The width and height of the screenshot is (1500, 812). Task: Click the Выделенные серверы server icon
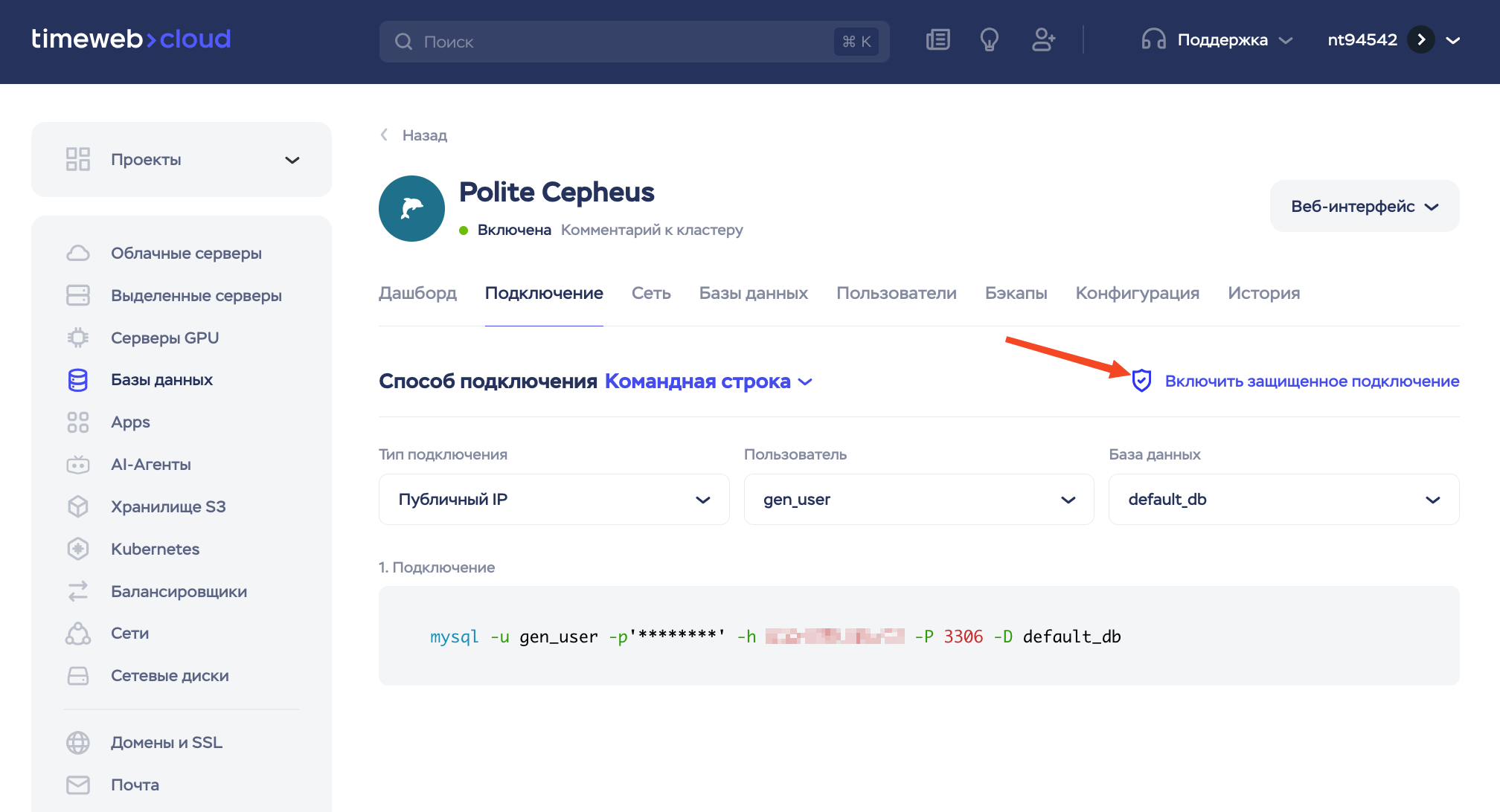coord(78,295)
